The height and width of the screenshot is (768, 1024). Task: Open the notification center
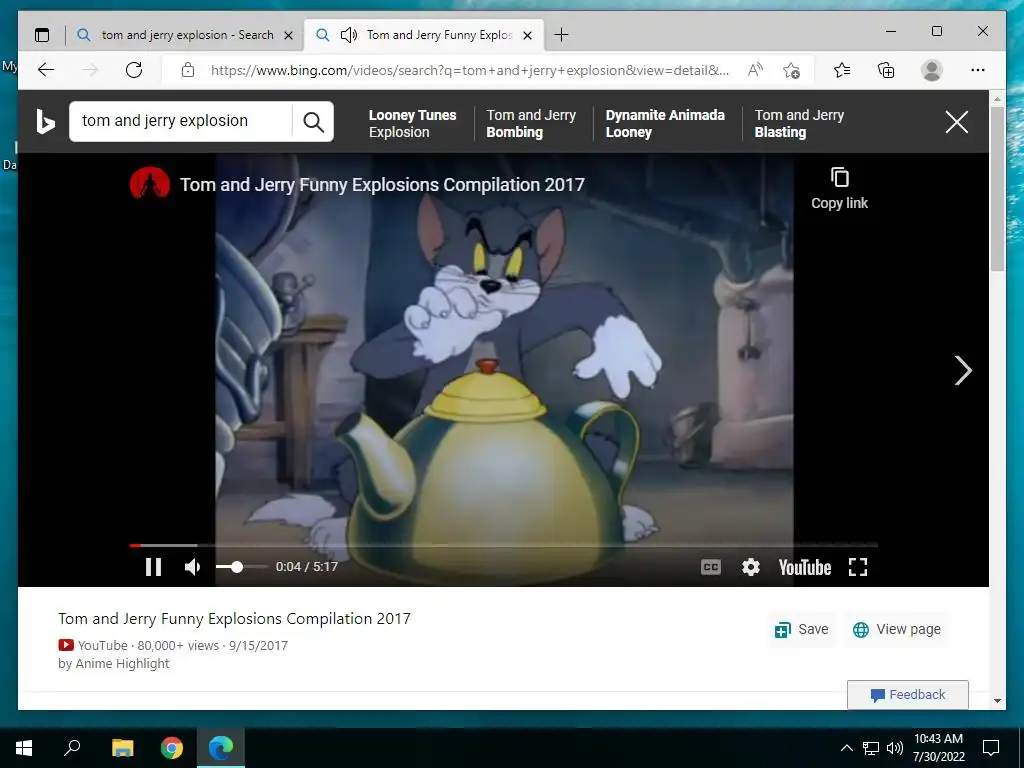point(991,748)
